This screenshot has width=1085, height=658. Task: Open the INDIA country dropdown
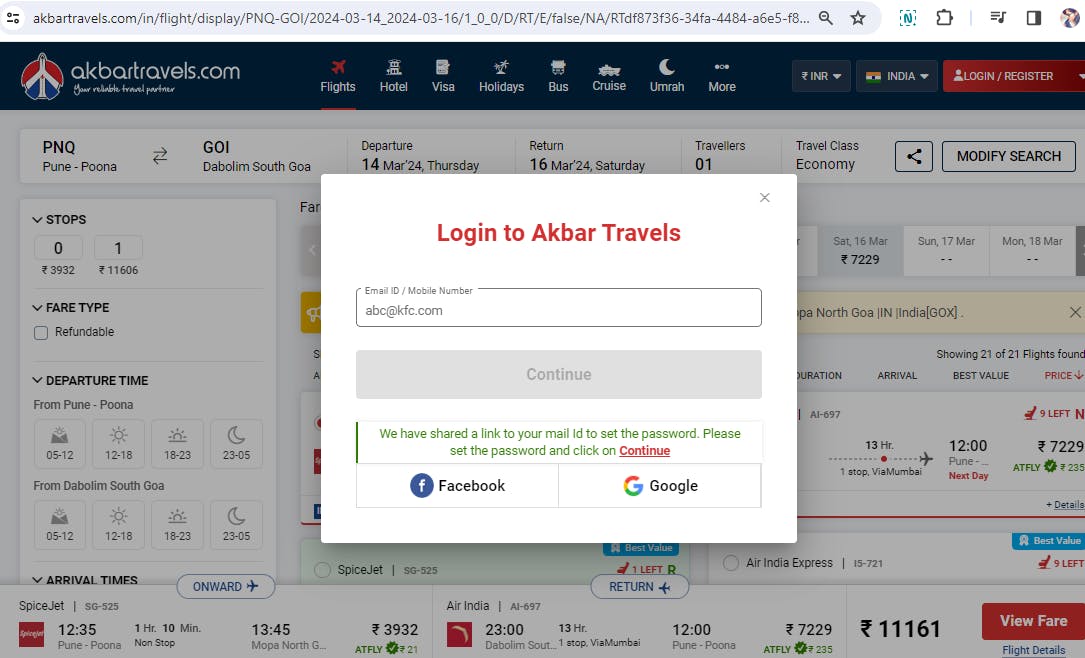[x=897, y=76]
